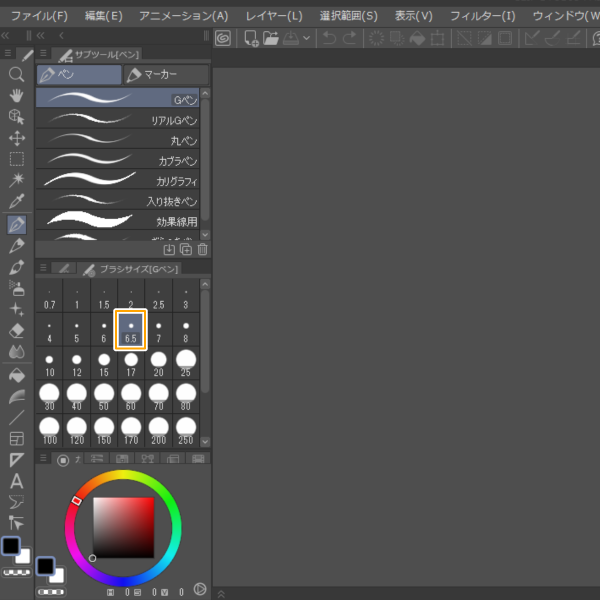This screenshot has width=600, height=600.
Task: Select the Fill bucket tool
Action: click(x=16, y=375)
